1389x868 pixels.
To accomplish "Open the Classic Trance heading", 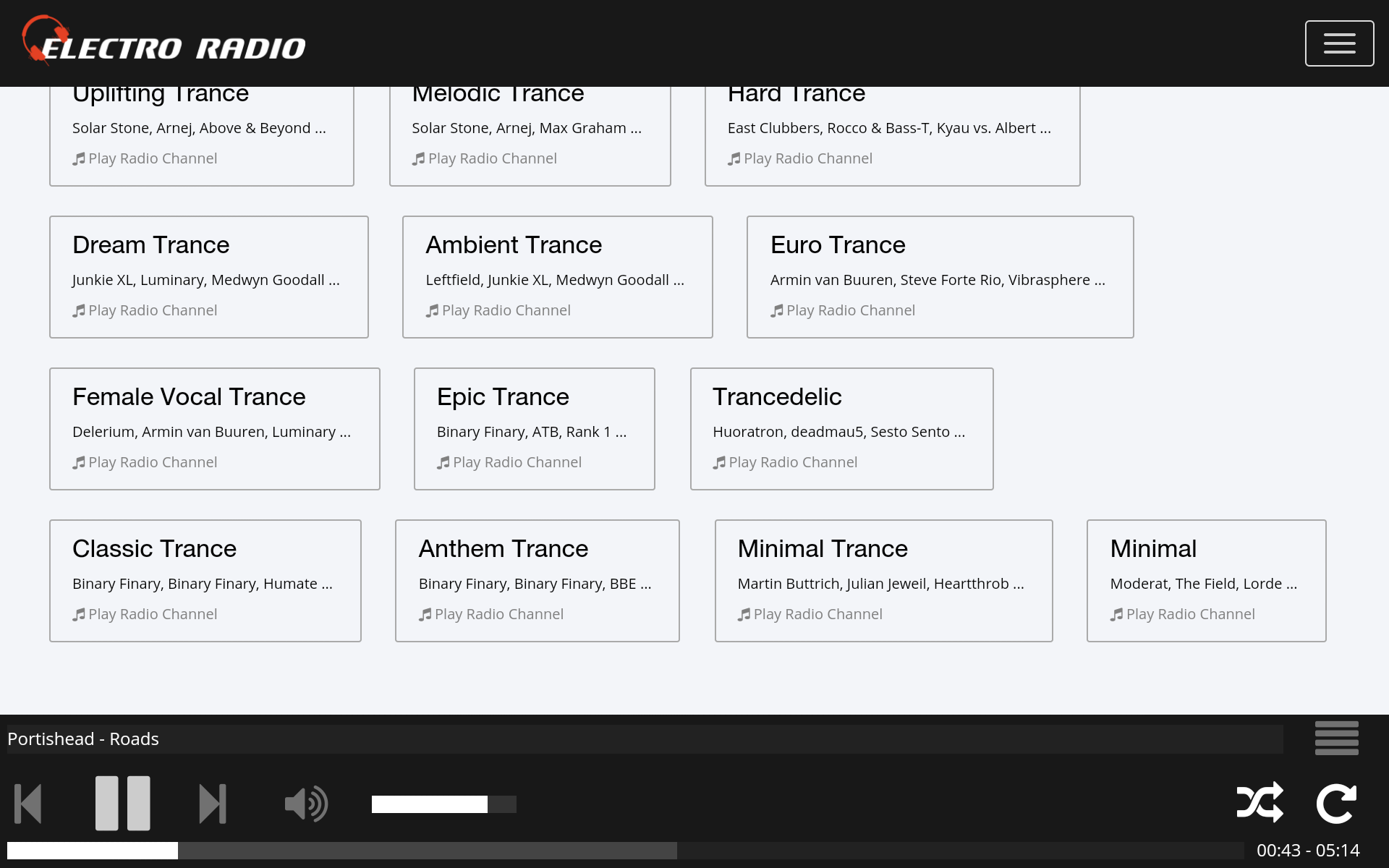I will click(x=154, y=549).
